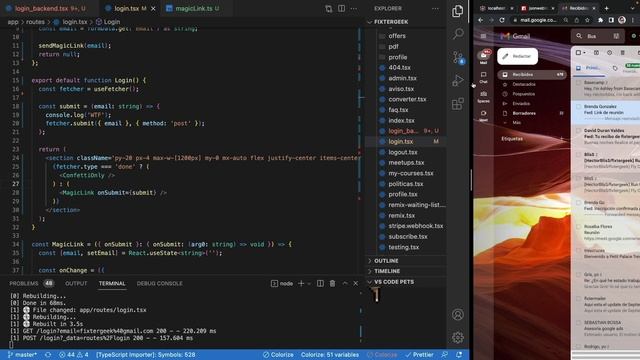Screen dimensions: 640x360
Task: Close the terminal panel
Action: pyautogui.click(x=356, y=283)
